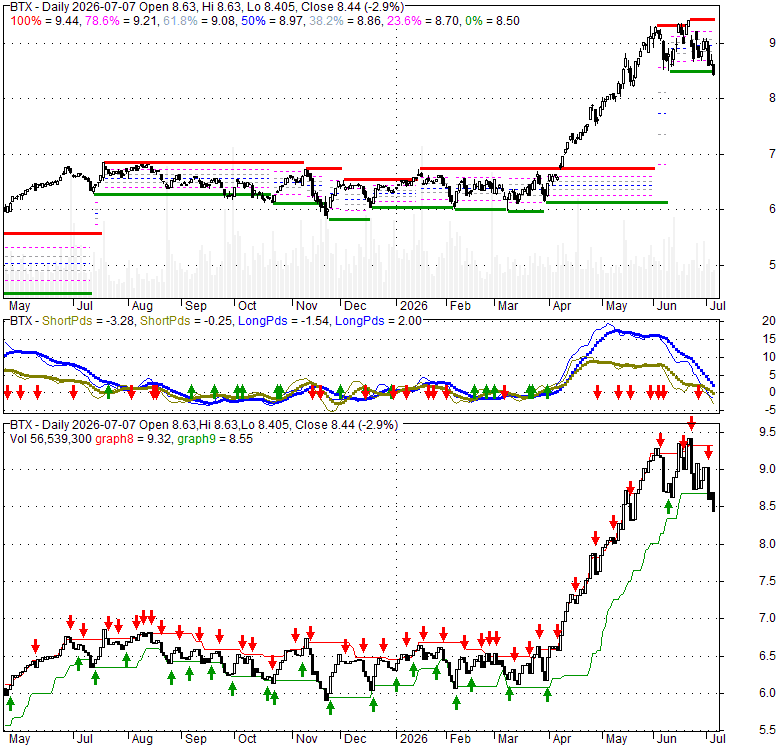Click the '100% = 9.44' Fibonacci label
The image size is (780, 745).
click(x=45, y=21)
